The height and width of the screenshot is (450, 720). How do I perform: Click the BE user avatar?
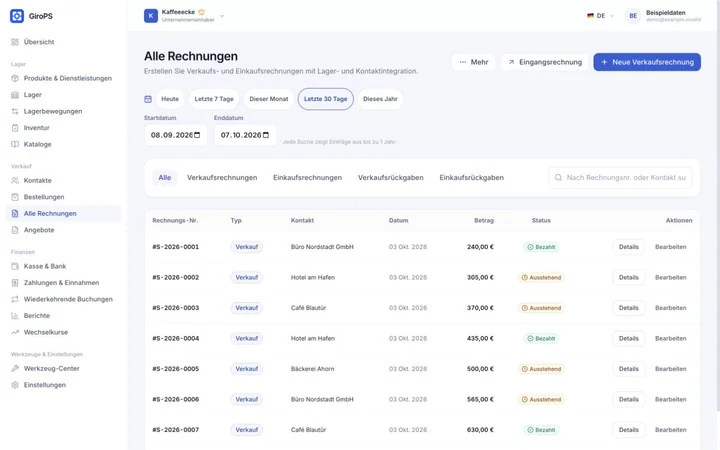click(633, 16)
